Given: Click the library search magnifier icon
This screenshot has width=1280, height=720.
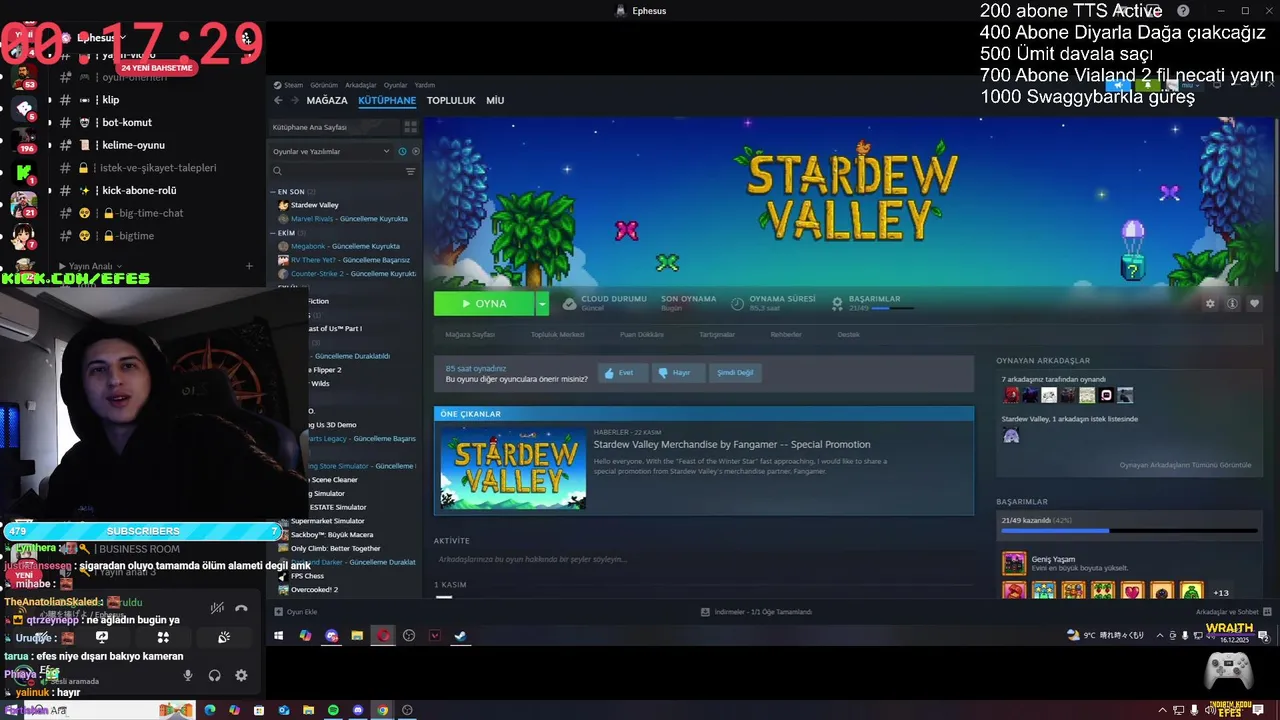Looking at the screenshot, I should [x=277, y=171].
